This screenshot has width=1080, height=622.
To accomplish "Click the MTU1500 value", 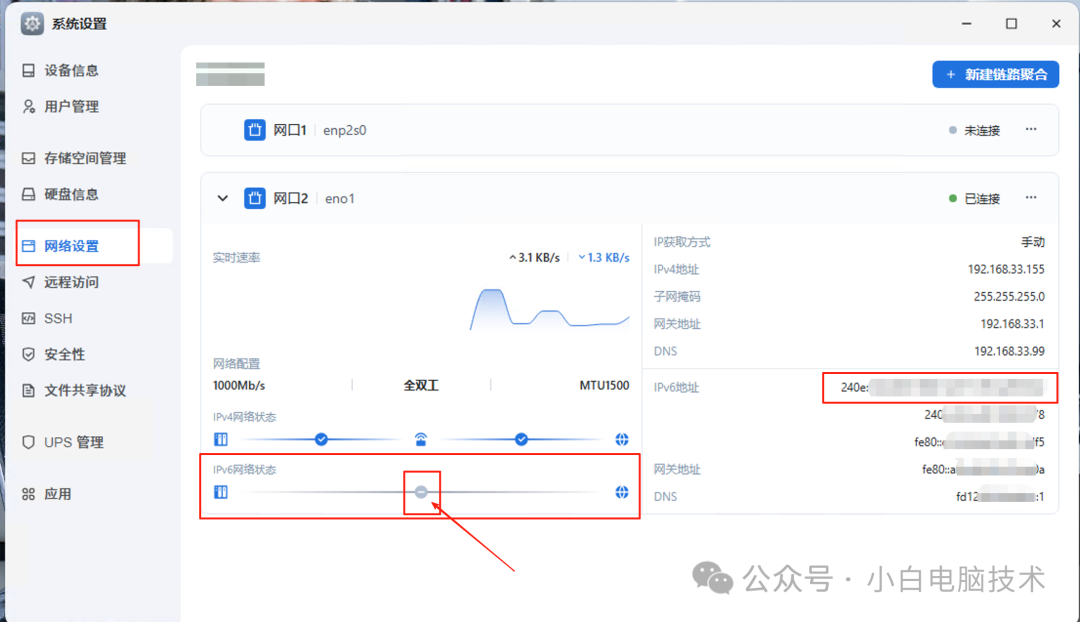I will (x=604, y=386).
